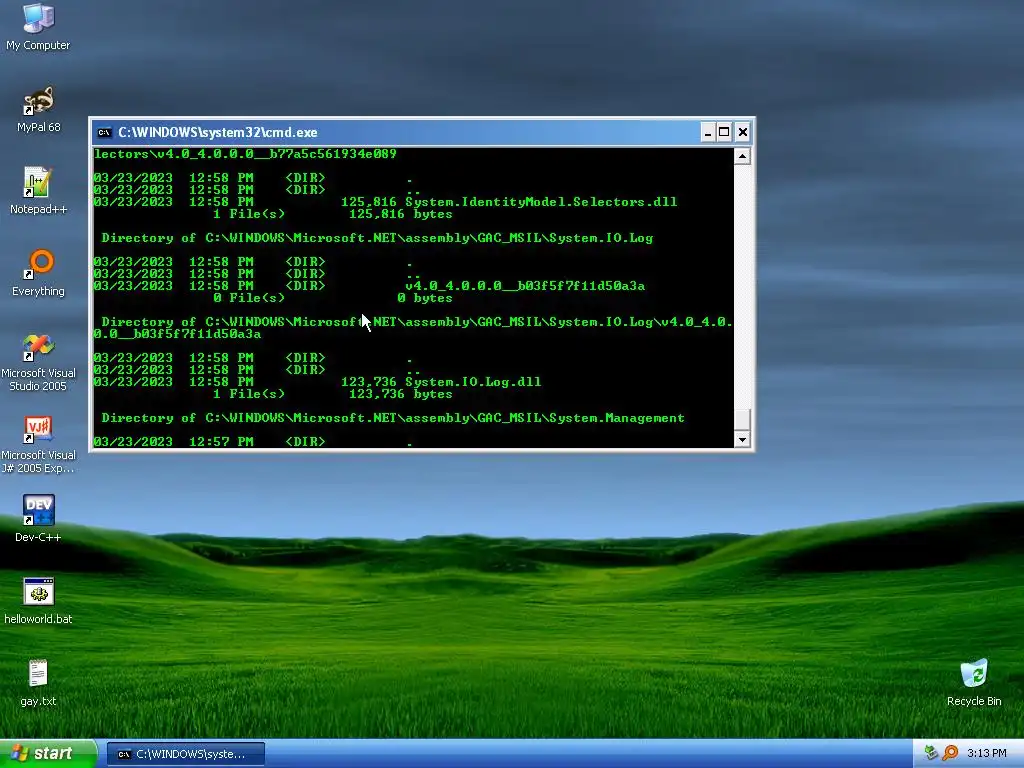
Task: Maximize the cmd.exe window
Action: (724, 133)
